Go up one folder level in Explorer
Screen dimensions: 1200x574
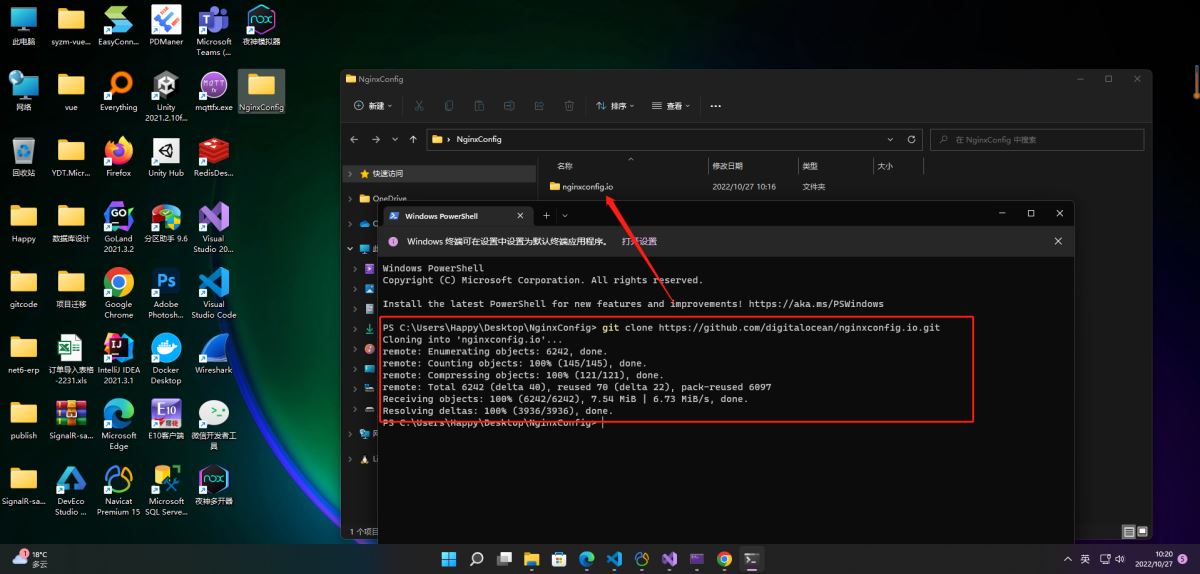[413, 140]
